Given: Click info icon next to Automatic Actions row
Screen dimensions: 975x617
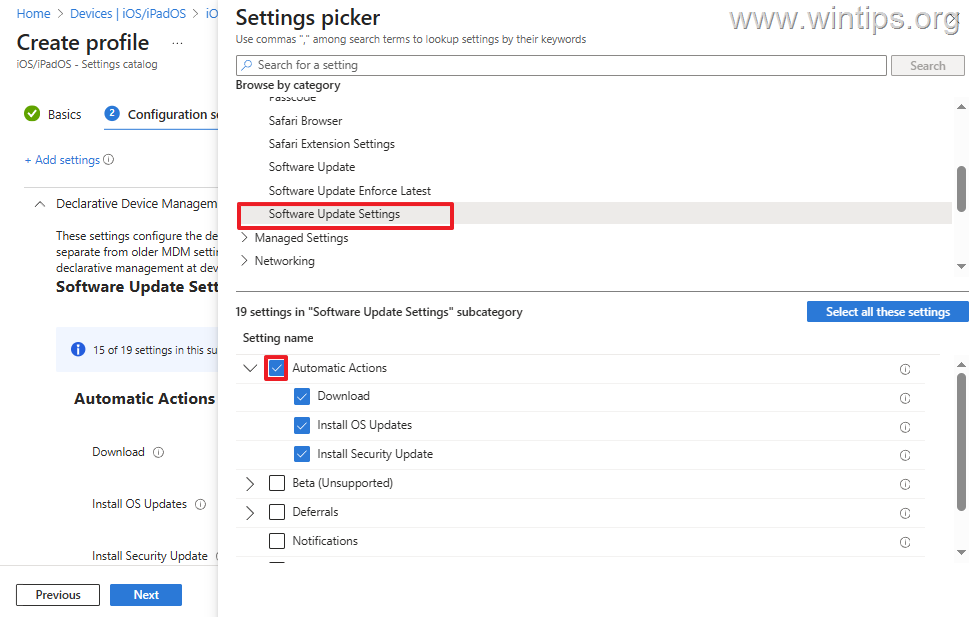Looking at the screenshot, I should (905, 369).
